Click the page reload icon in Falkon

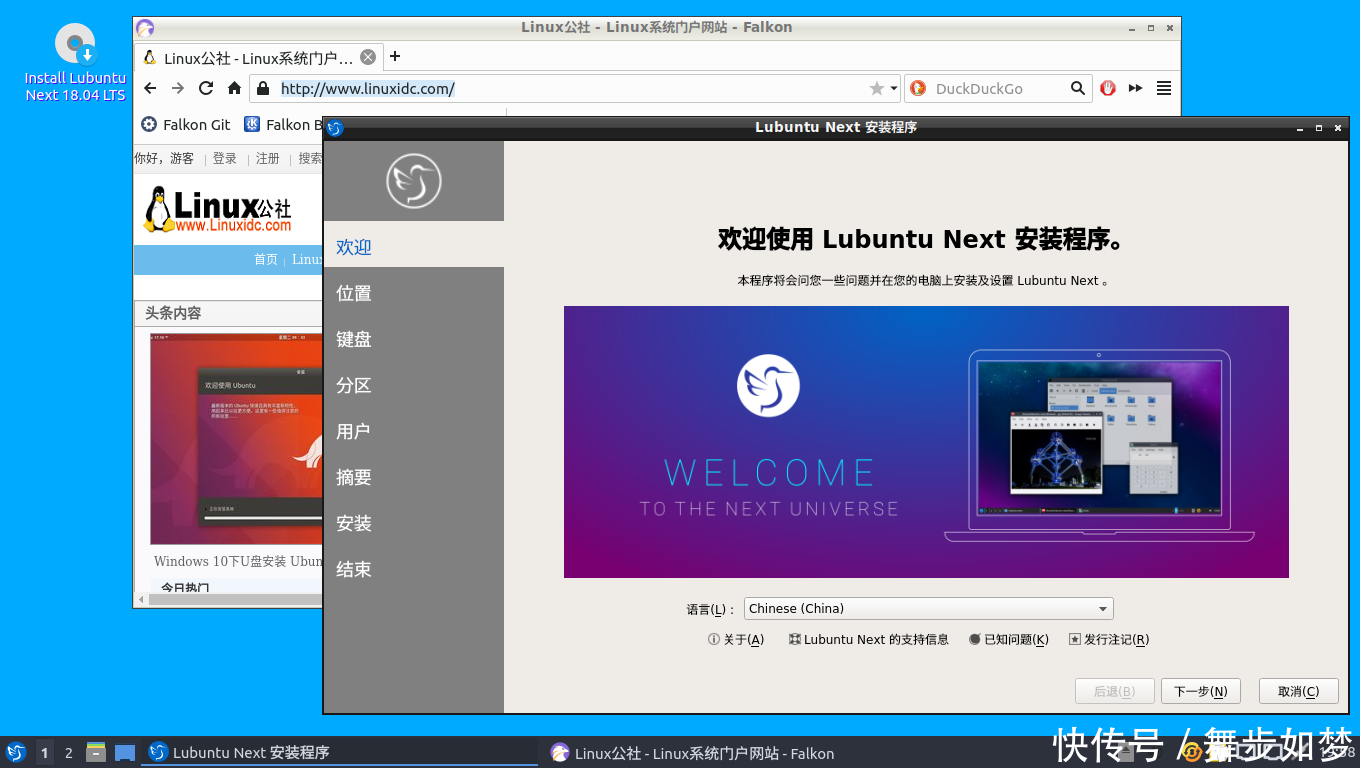tap(206, 88)
